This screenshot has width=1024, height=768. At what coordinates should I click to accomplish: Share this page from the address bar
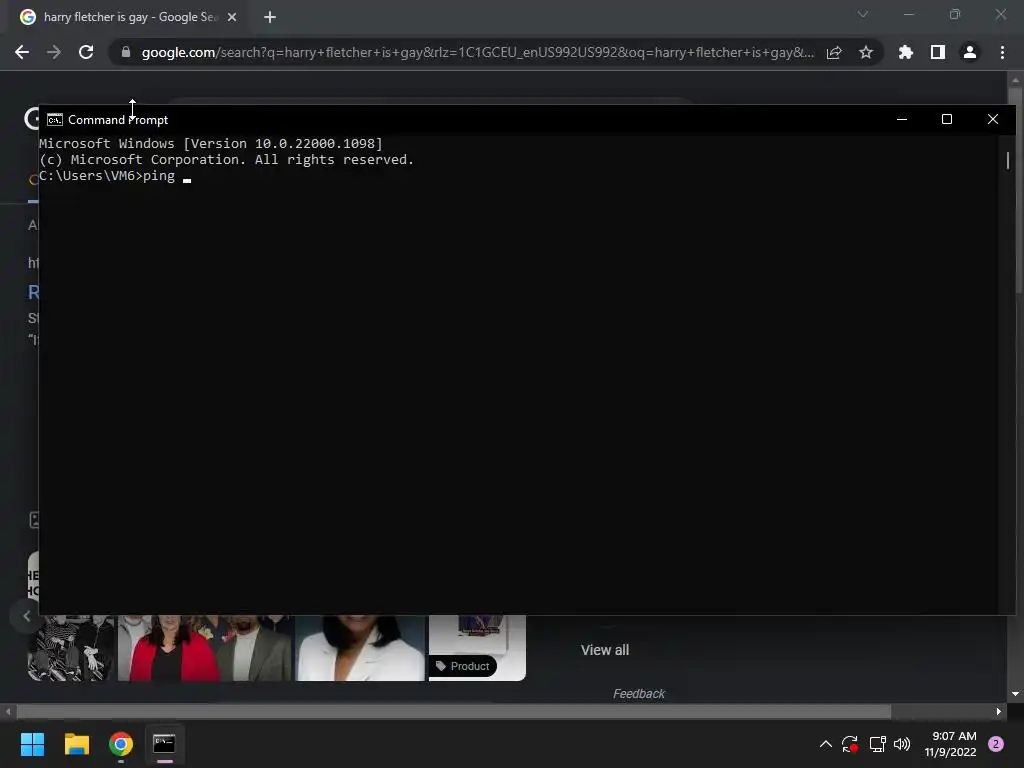(834, 52)
